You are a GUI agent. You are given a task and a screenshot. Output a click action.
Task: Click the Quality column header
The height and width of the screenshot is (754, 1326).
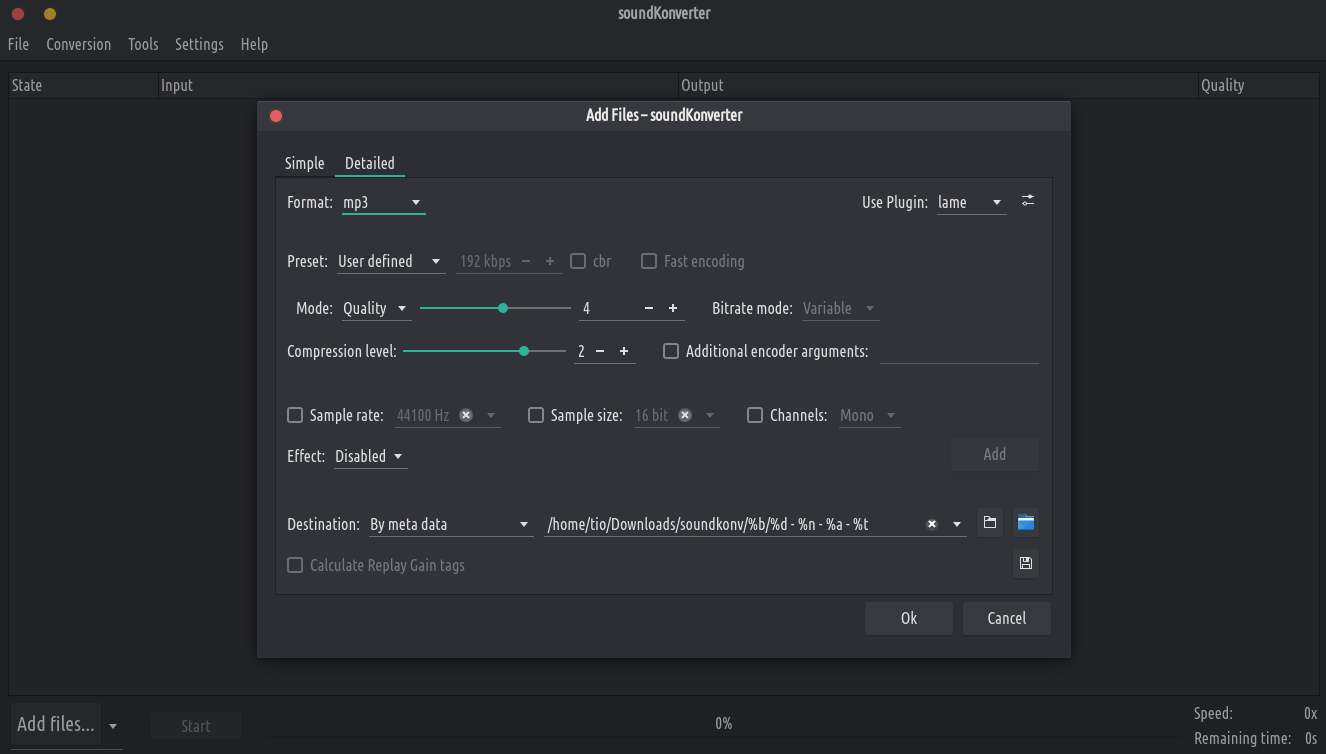click(x=1258, y=85)
